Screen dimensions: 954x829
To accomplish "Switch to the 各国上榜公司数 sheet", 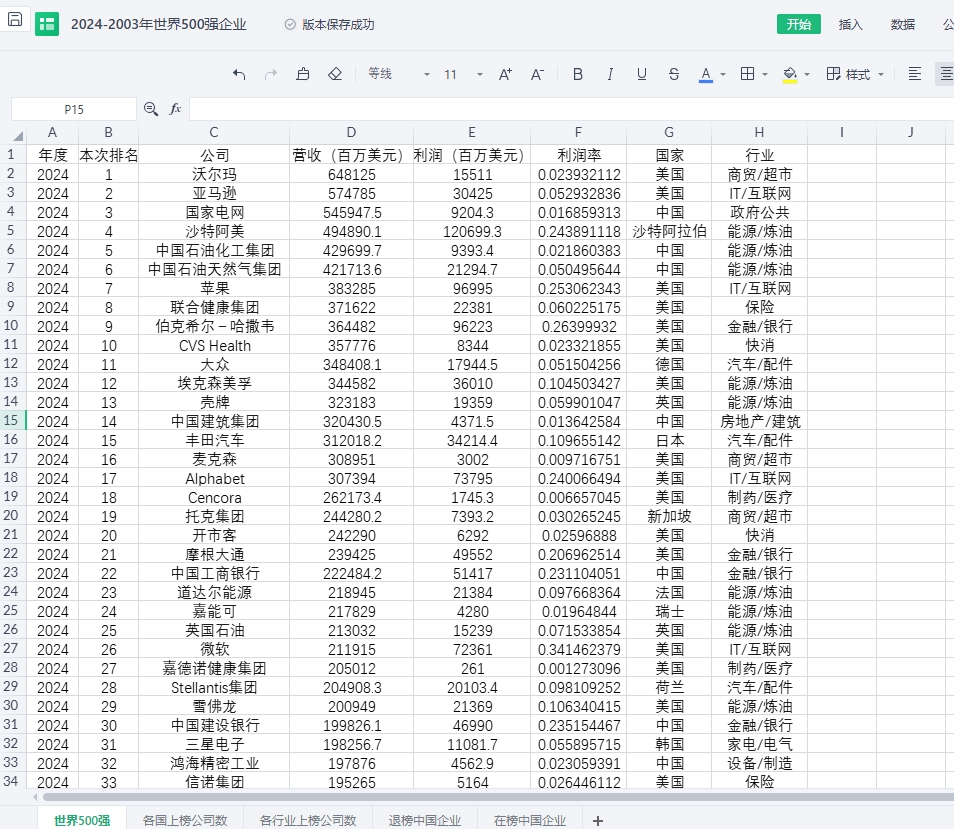I will pyautogui.click(x=185, y=820).
